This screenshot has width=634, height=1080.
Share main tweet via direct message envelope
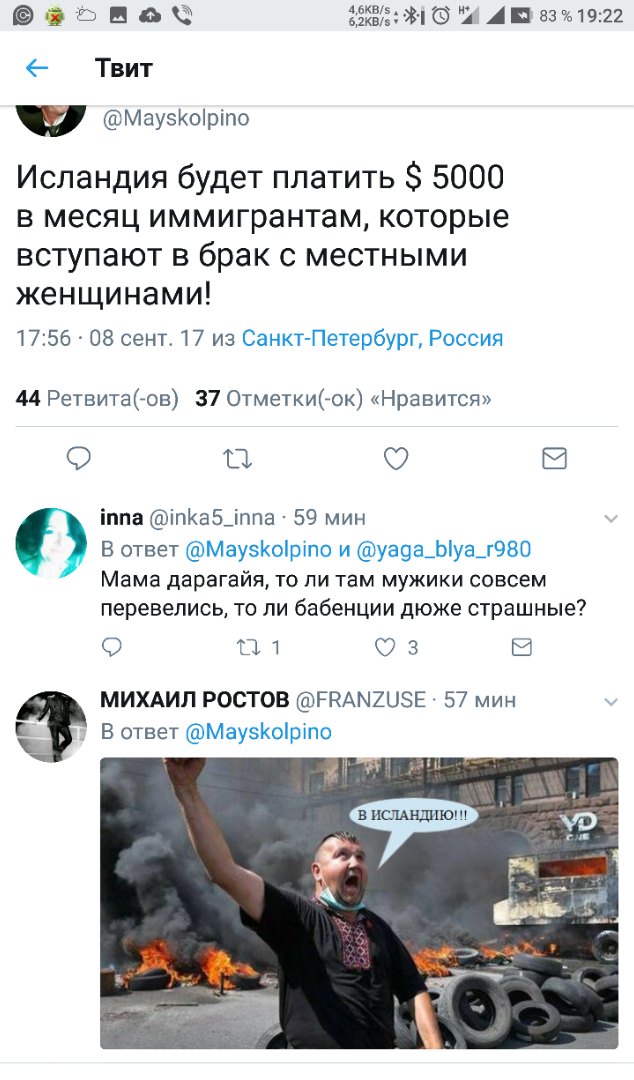click(x=555, y=459)
